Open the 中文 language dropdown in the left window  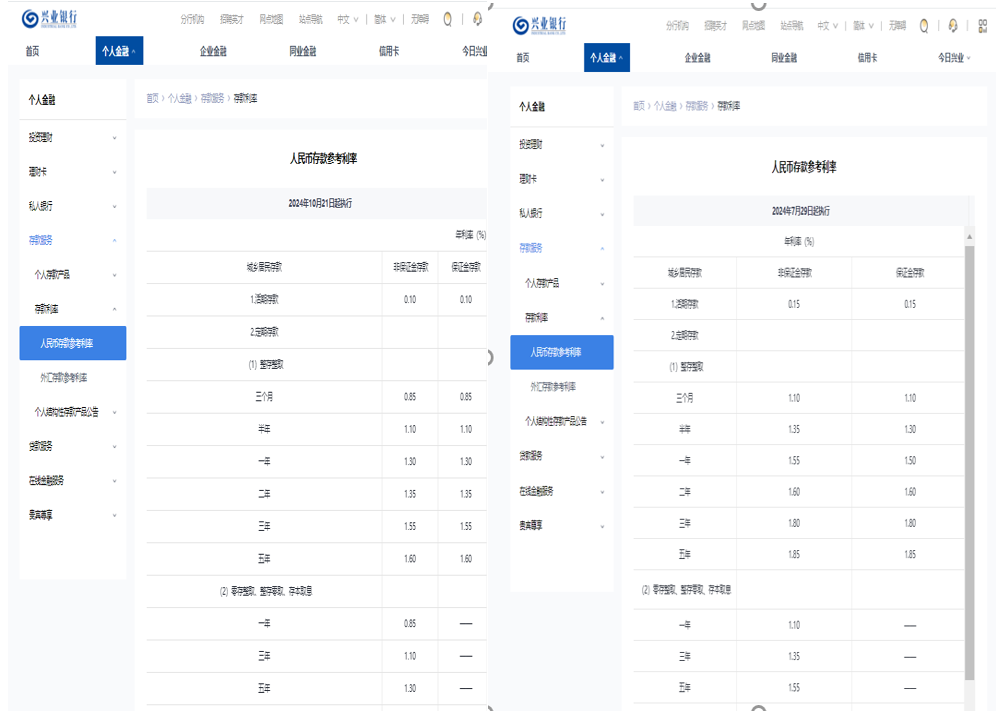click(347, 20)
